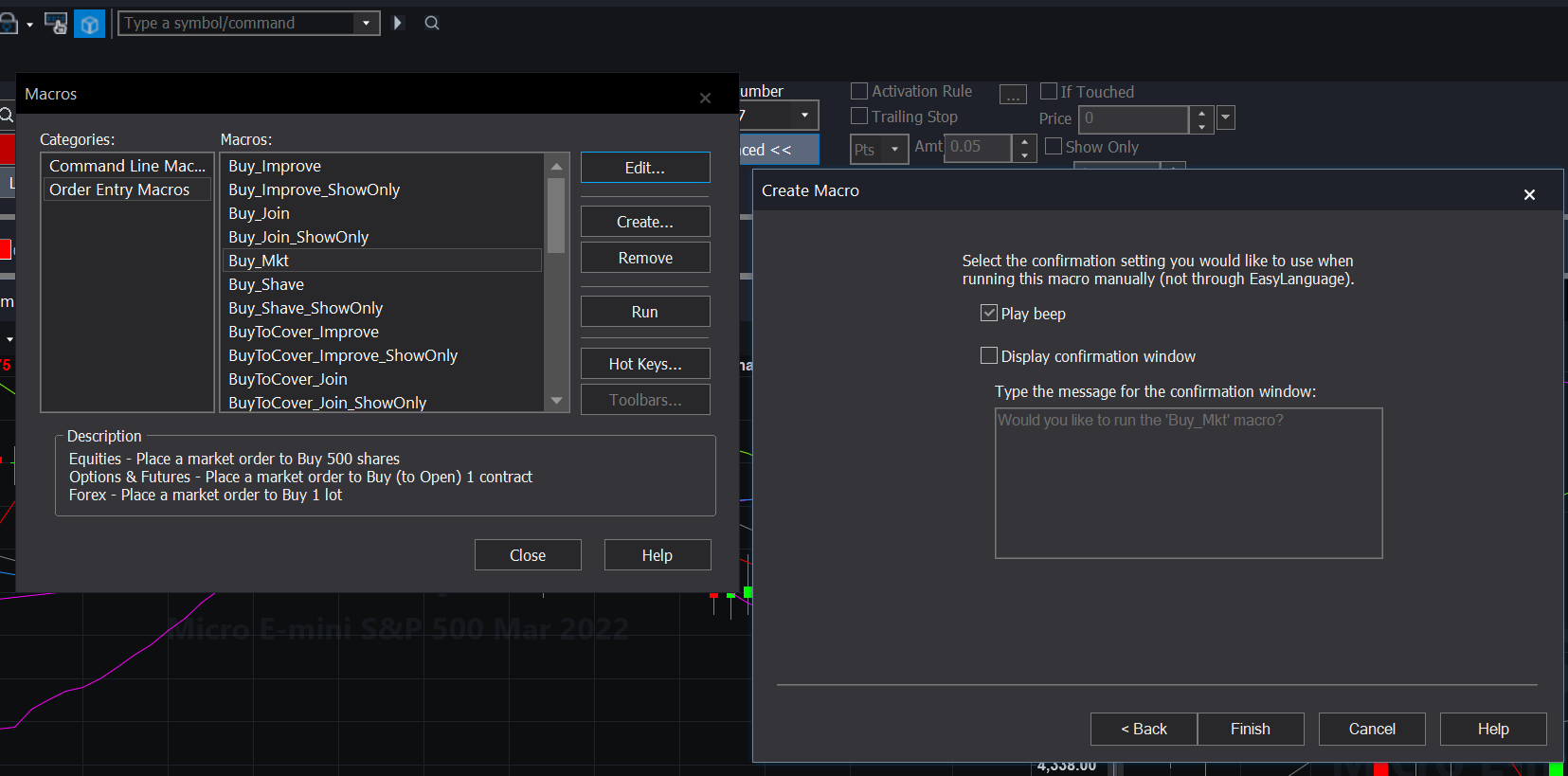
Task: Close the Create Macro dialog with X
Action: click(x=1529, y=194)
